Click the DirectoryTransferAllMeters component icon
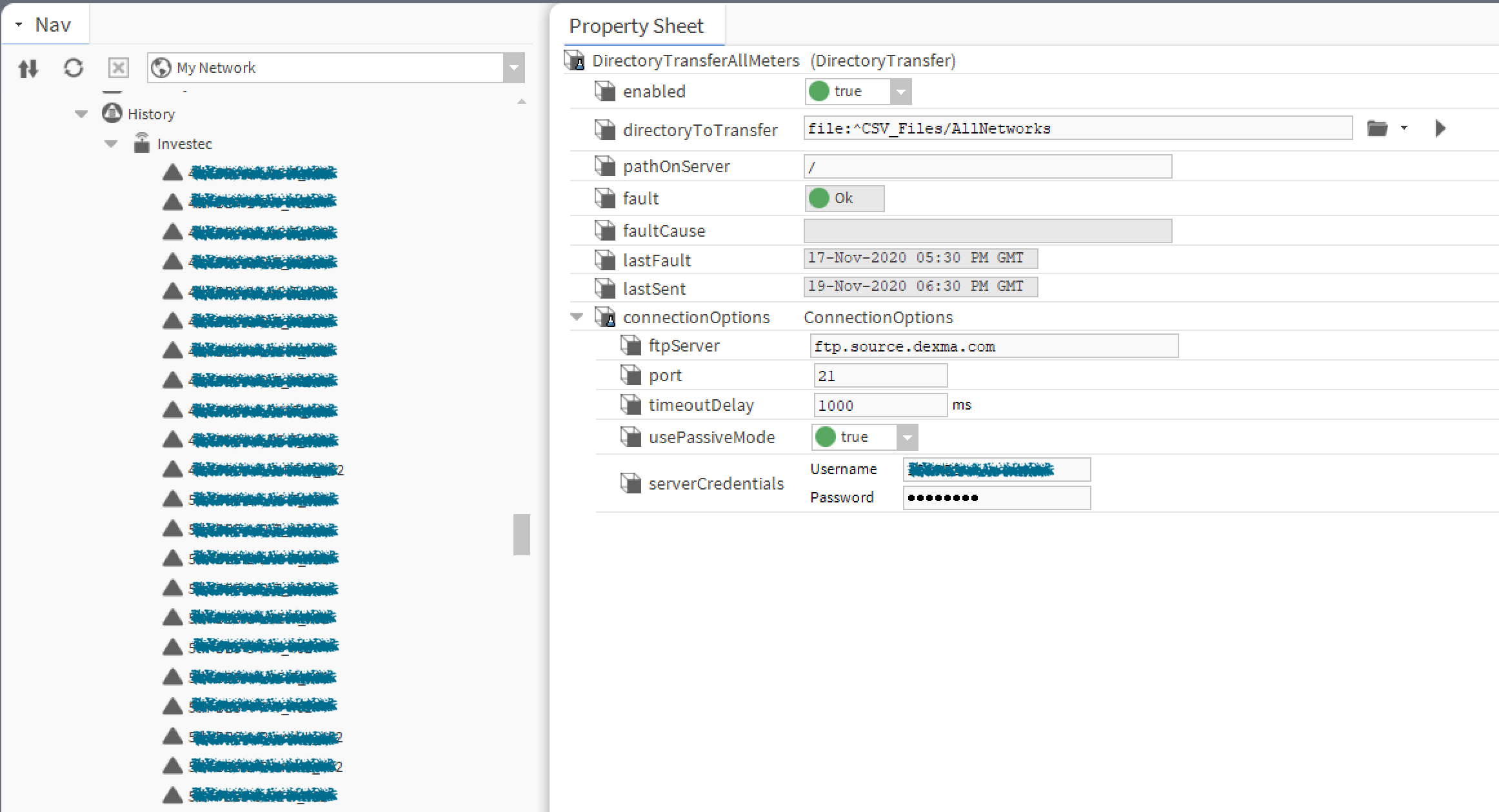 click(574, 60)
